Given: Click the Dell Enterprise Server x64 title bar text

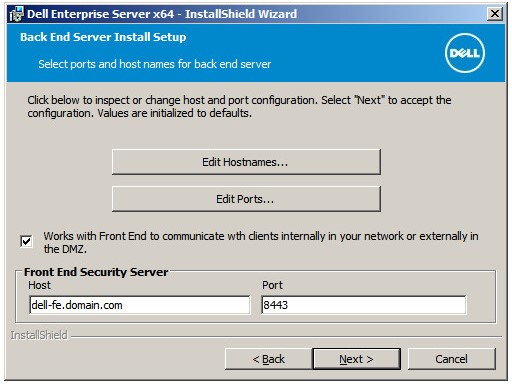Looking at the screenshot, I should click(162, 14).
